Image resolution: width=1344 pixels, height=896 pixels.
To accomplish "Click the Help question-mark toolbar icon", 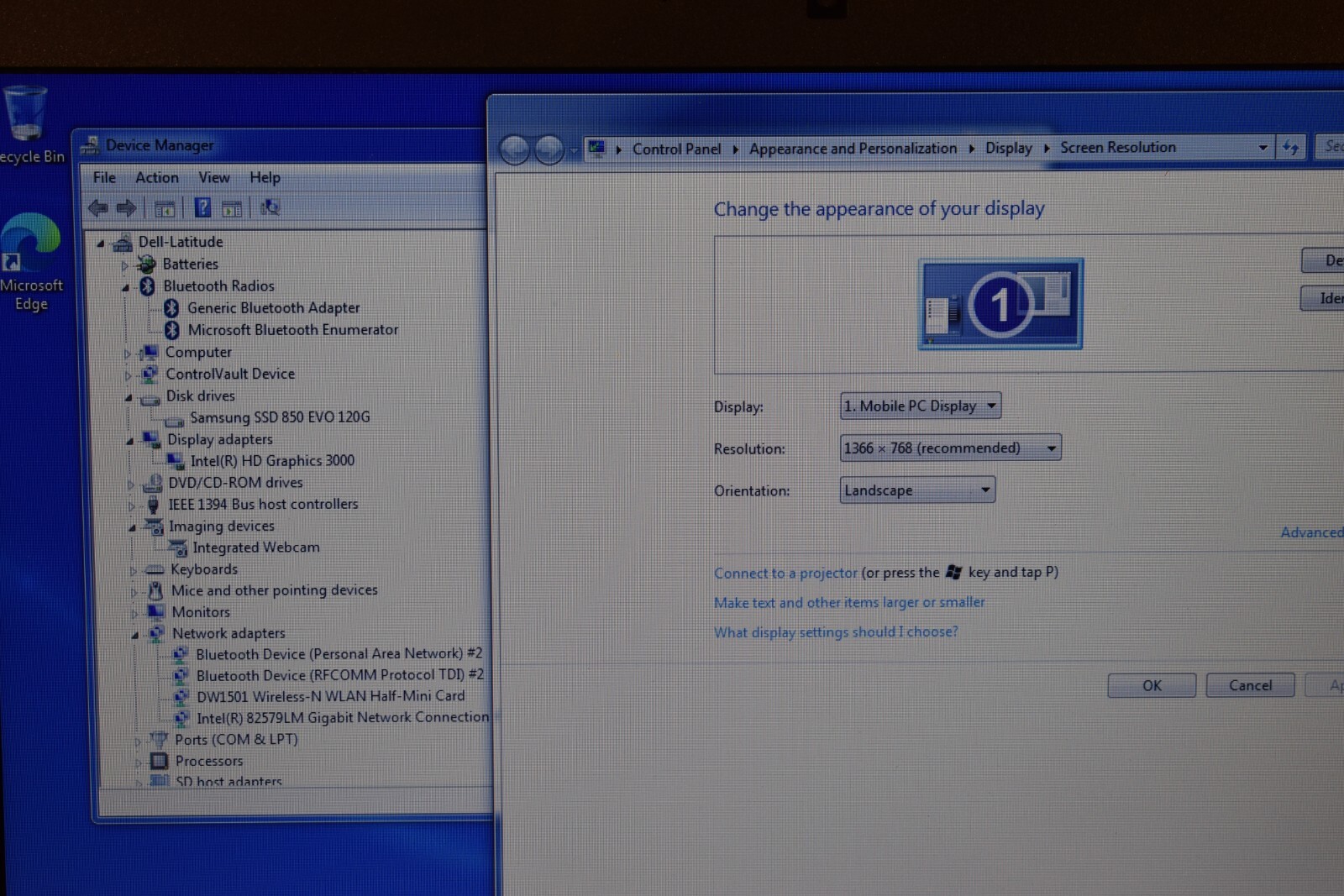I will click(x=202, y=207).
